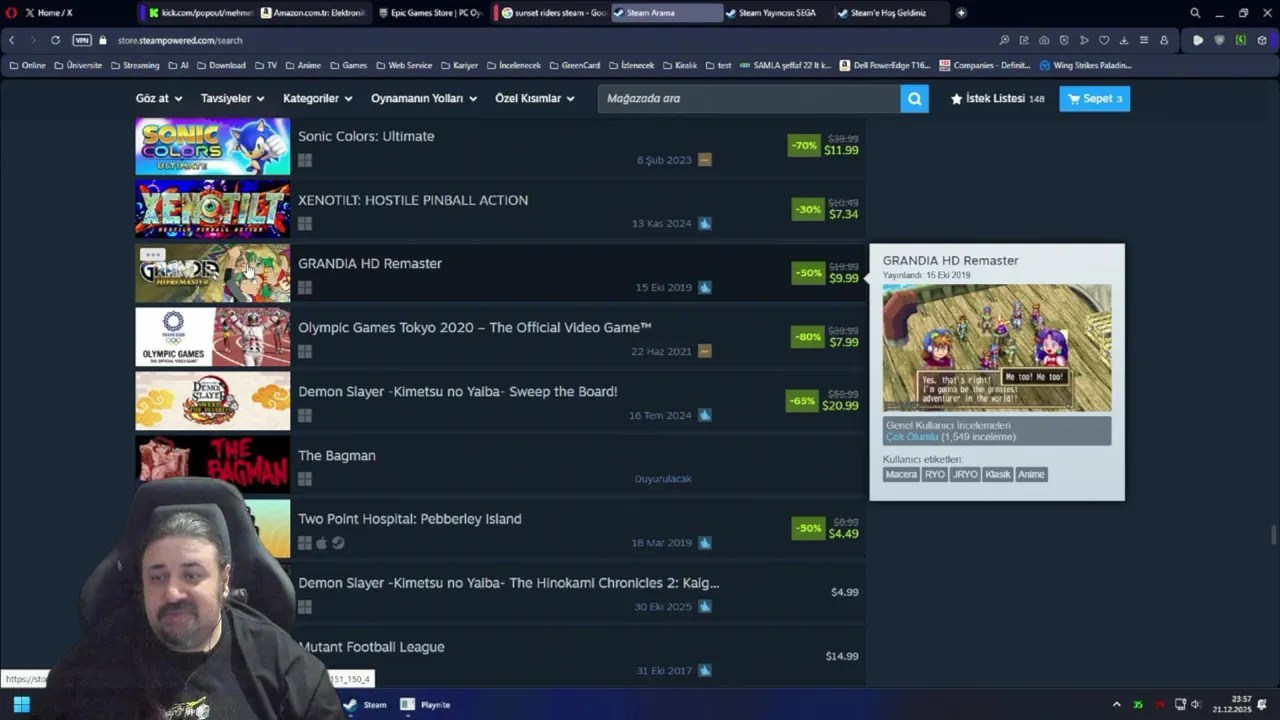Expand the Özel Kısımlar dropdown
This screenshot has height=720, width=1280.
(x=535, y=98)
